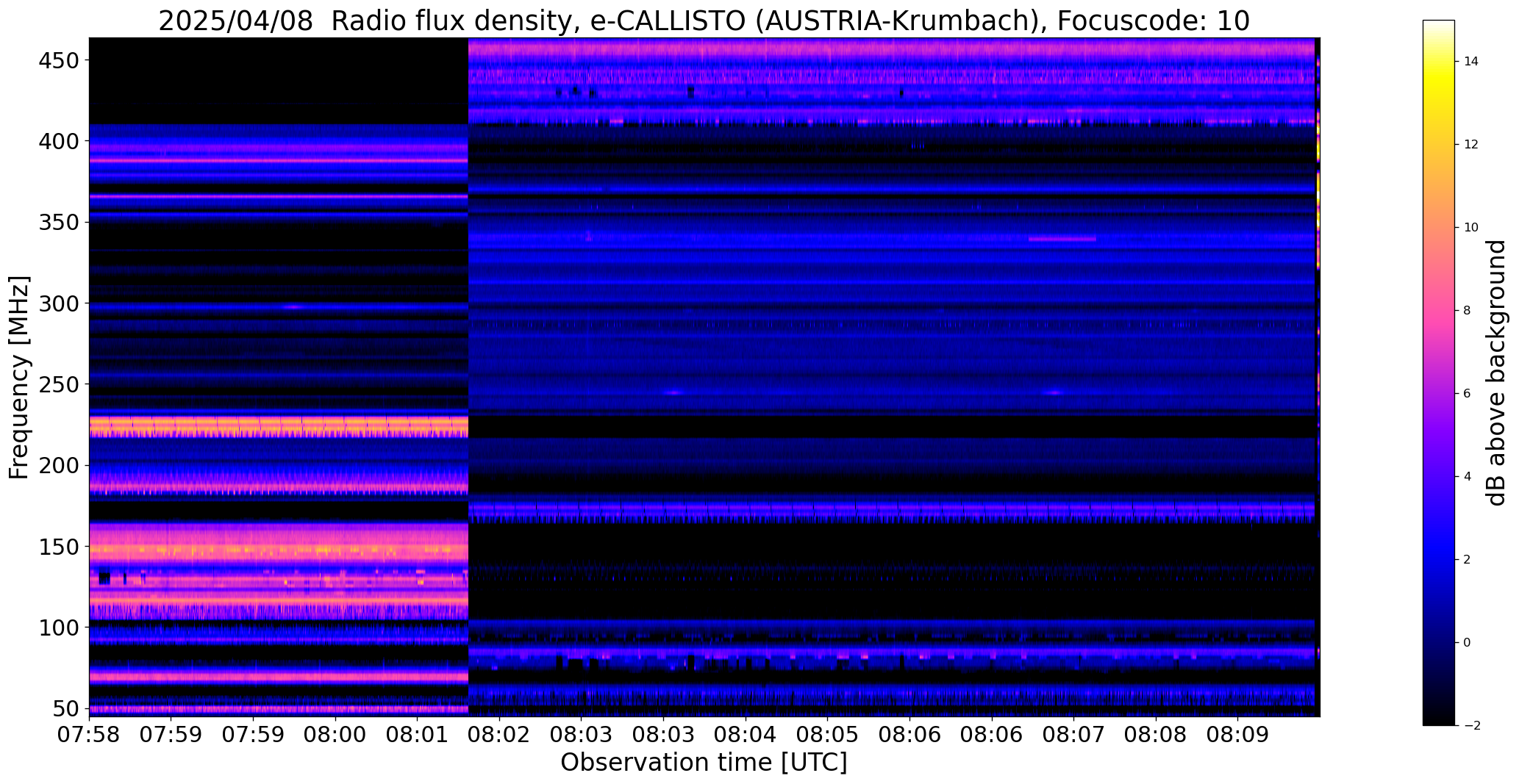
Task: Click the 'dB above background' colorbar label
Action: [x=1496, y=373]
